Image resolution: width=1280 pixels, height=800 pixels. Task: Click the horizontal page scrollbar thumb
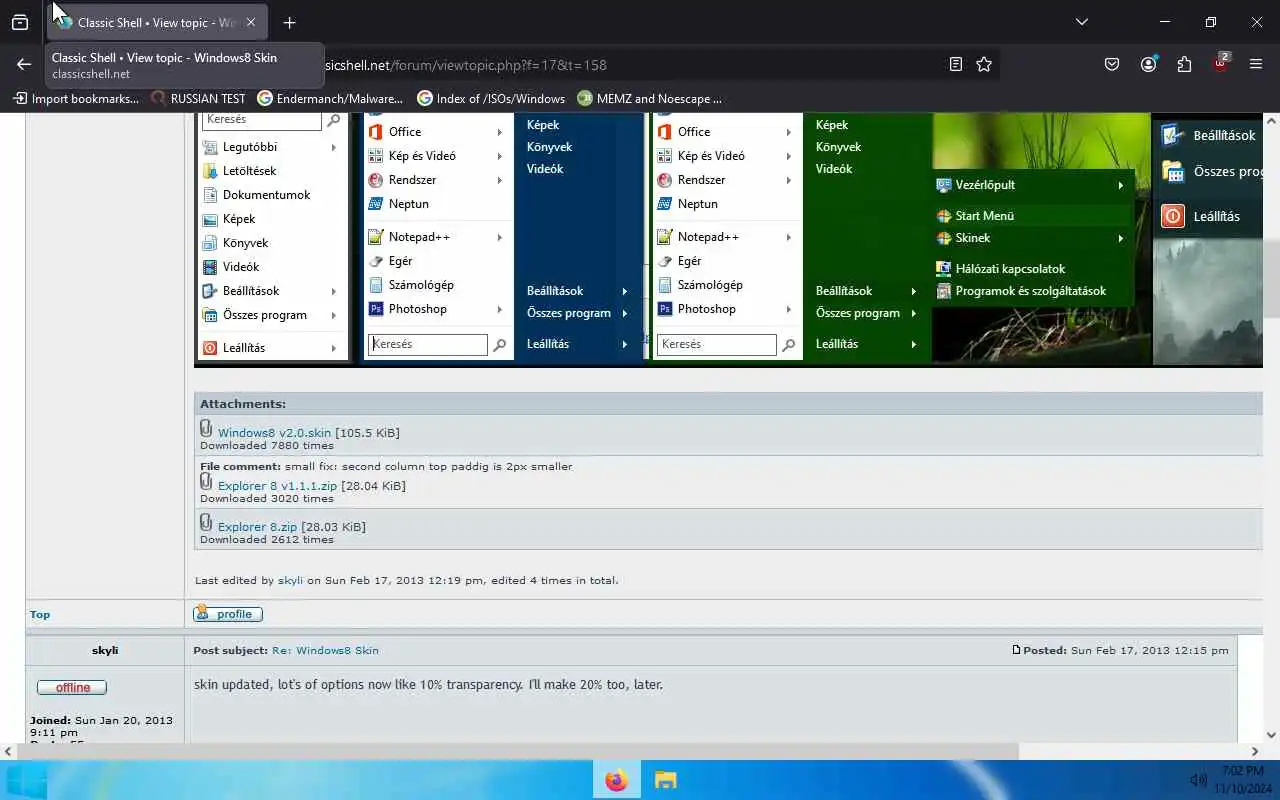[517, 751]
